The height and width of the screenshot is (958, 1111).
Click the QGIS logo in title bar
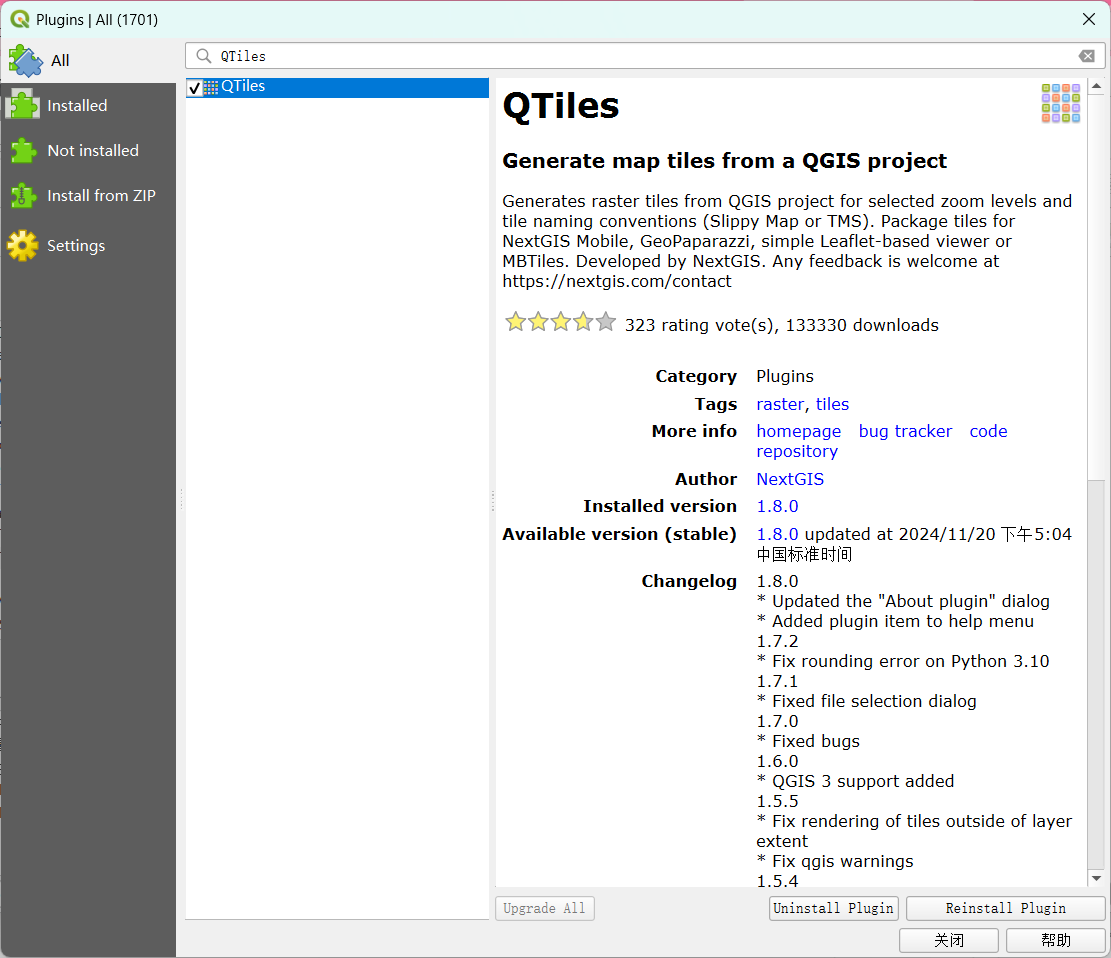(20, 19)
